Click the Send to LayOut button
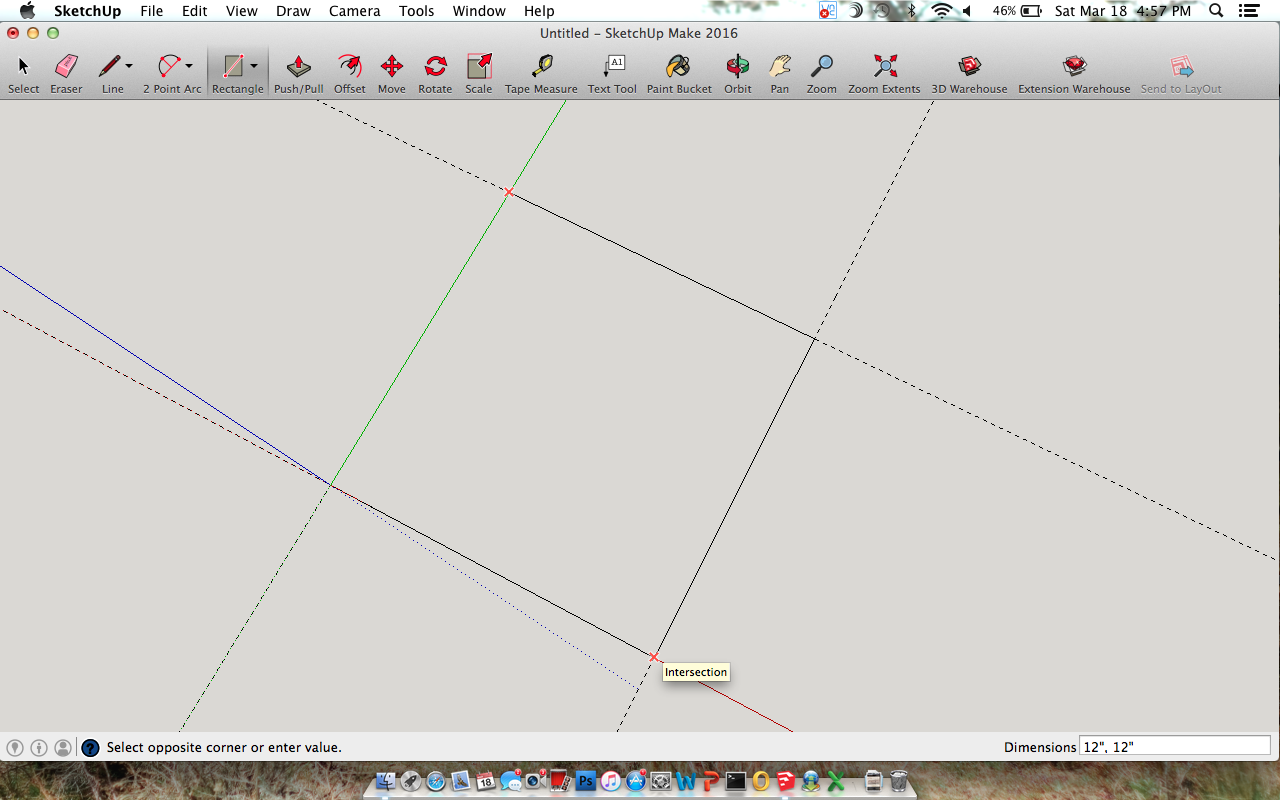Image resolution: width=1280 pixels, height=800 pixels. click(1181, 74)
